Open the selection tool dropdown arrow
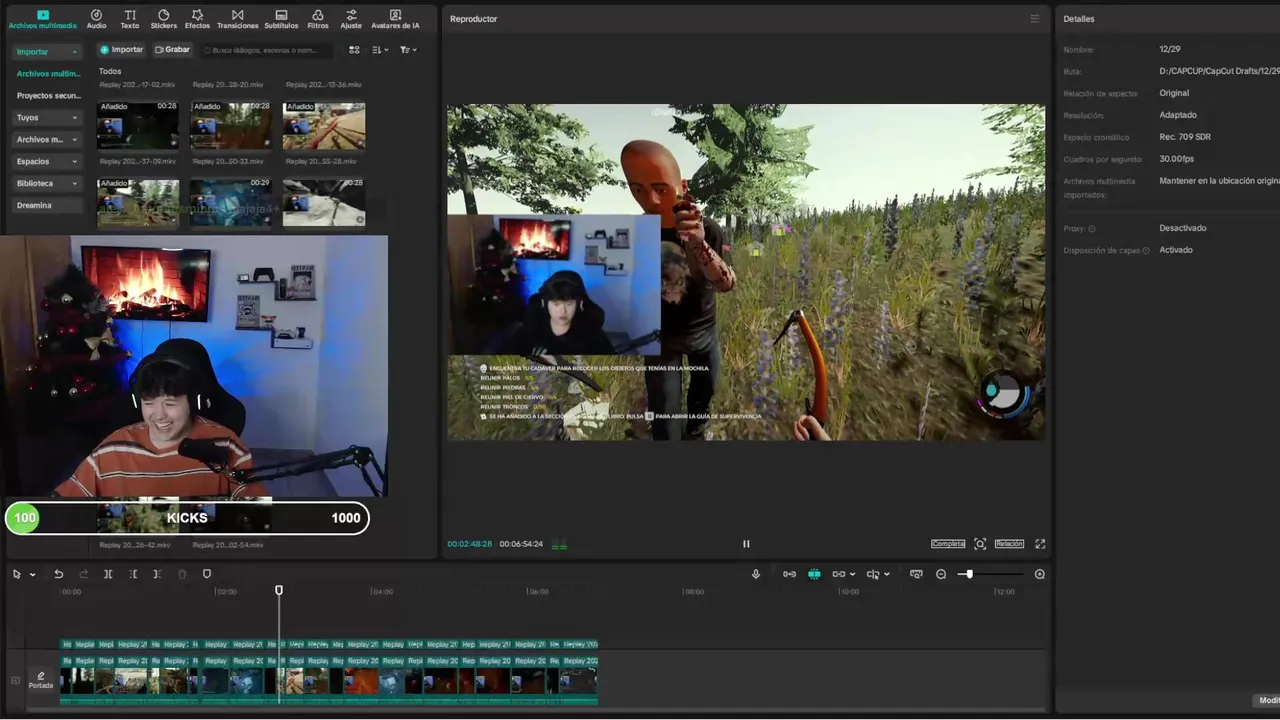Image resolution: width=1280 pixels, height=720 pixels. pos(32,575)
